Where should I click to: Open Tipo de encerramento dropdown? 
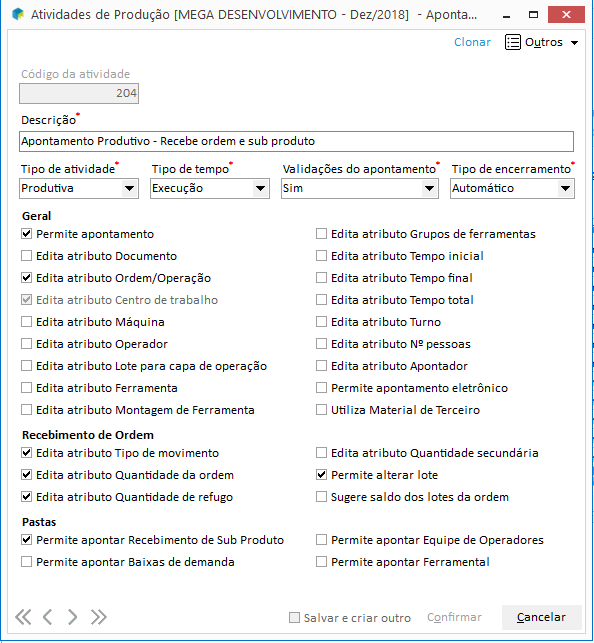[x=512, y=188]
